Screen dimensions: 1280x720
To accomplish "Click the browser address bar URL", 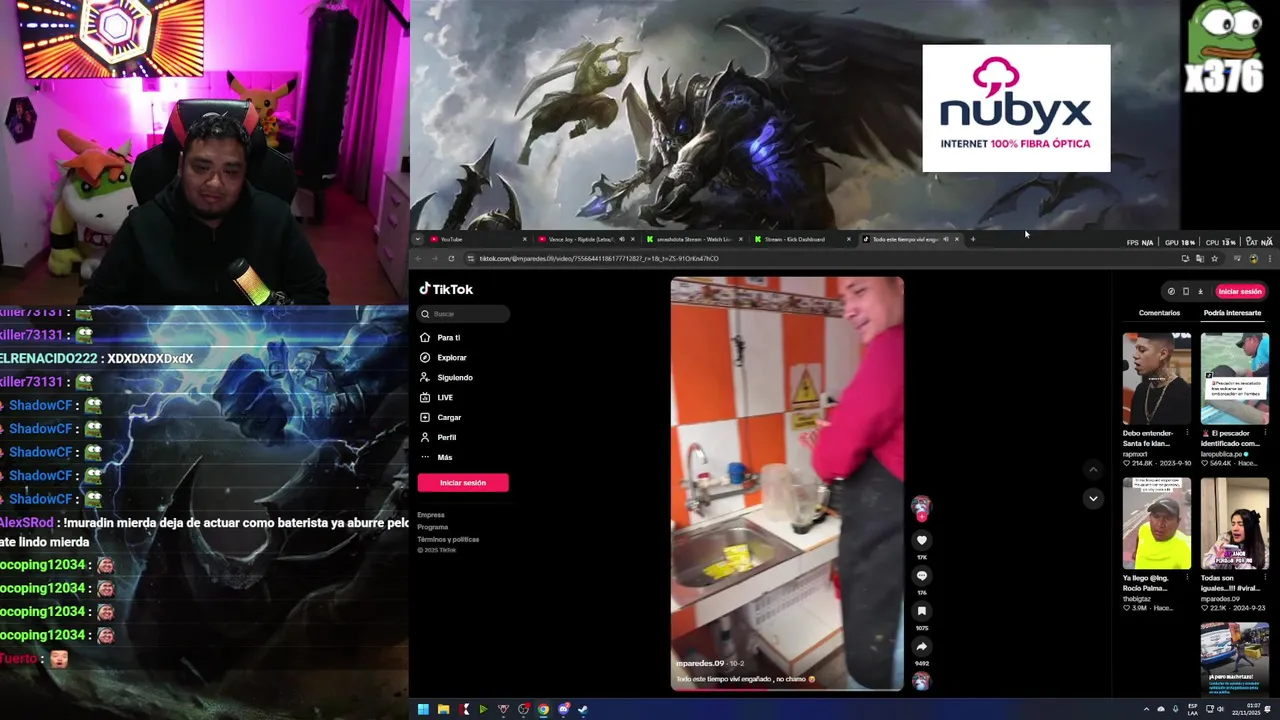I will coord(598,259).
